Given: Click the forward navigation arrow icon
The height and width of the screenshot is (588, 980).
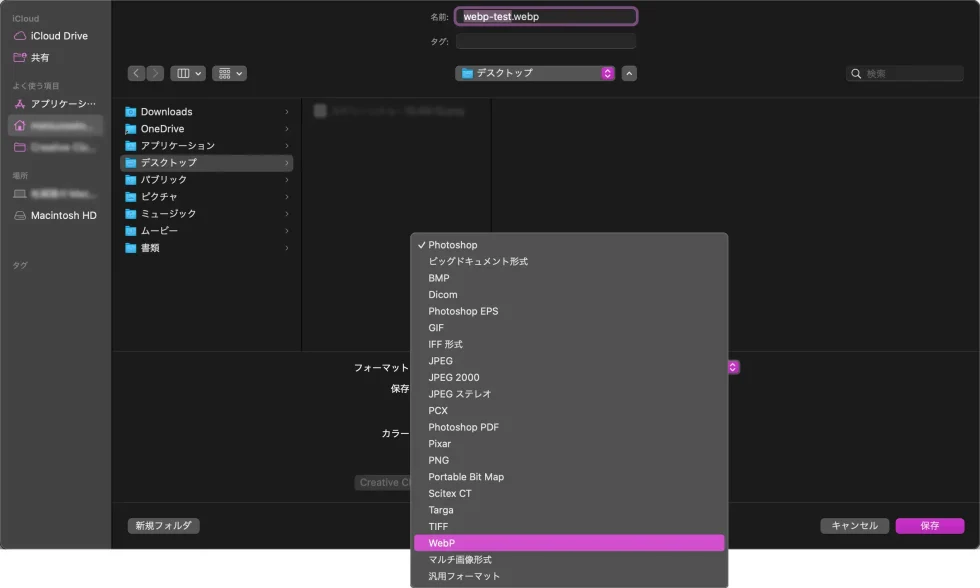Looking at the screenshot, I should coord(155,73).
